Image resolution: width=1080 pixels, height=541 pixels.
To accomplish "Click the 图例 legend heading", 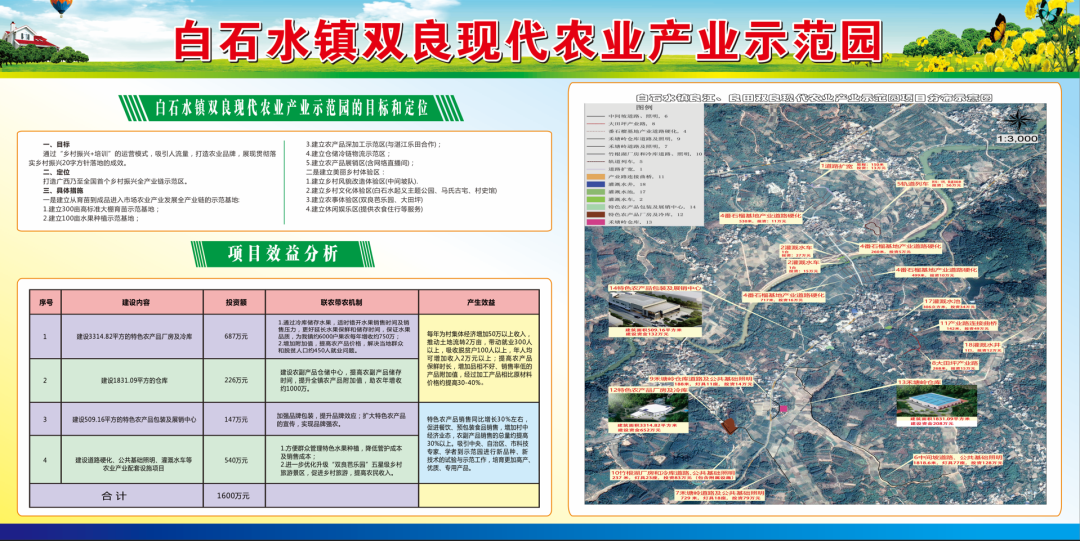I will tap(644, 108).
